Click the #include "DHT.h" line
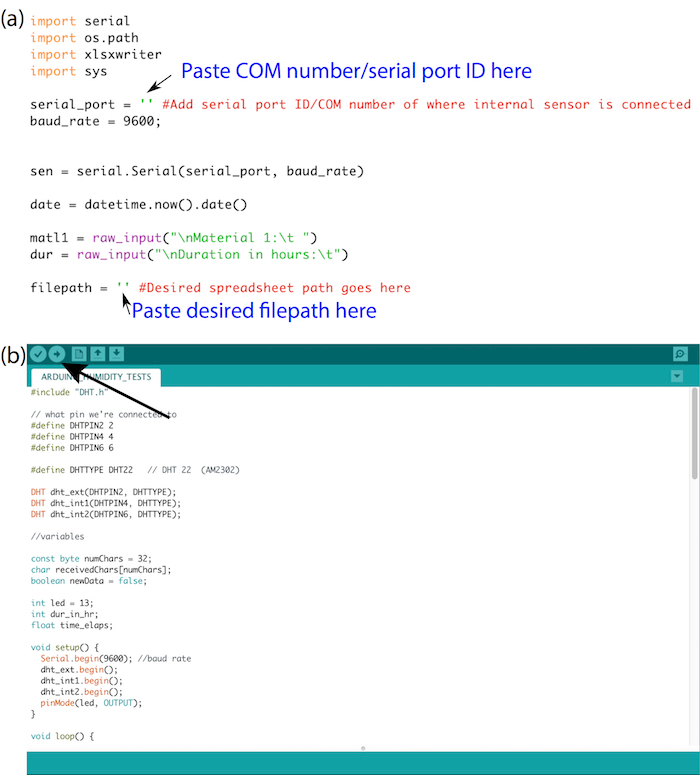This screenshot has width=700, height=775. tap(69, 392)
